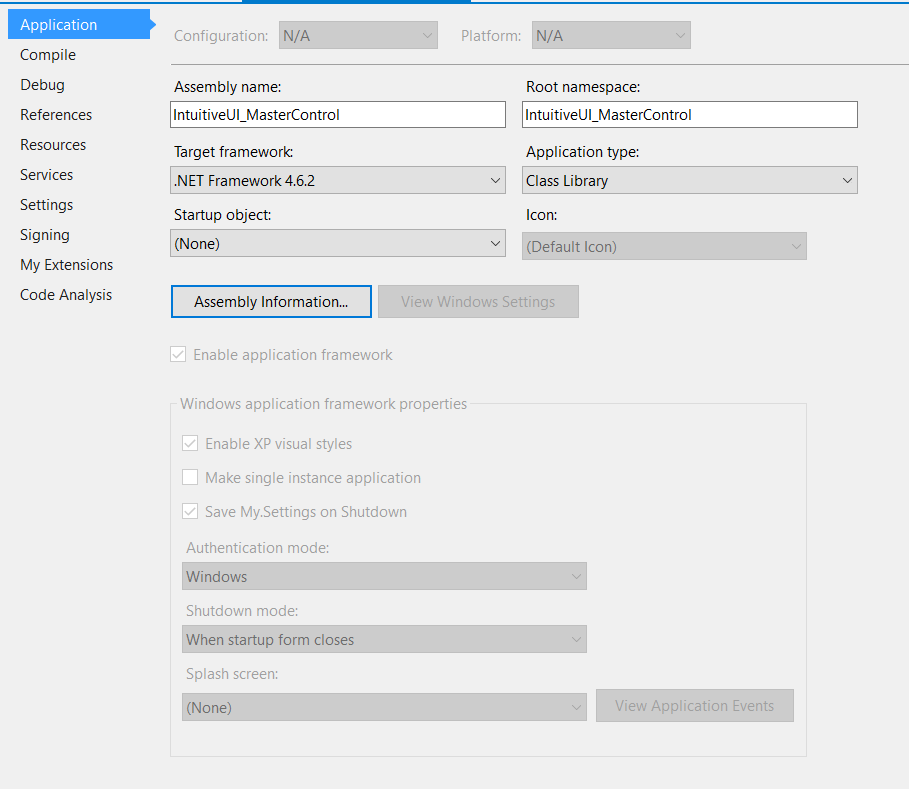Toggle Save My.Settings on Shutdown
This screenshot has height=789, width=909.
190,511
